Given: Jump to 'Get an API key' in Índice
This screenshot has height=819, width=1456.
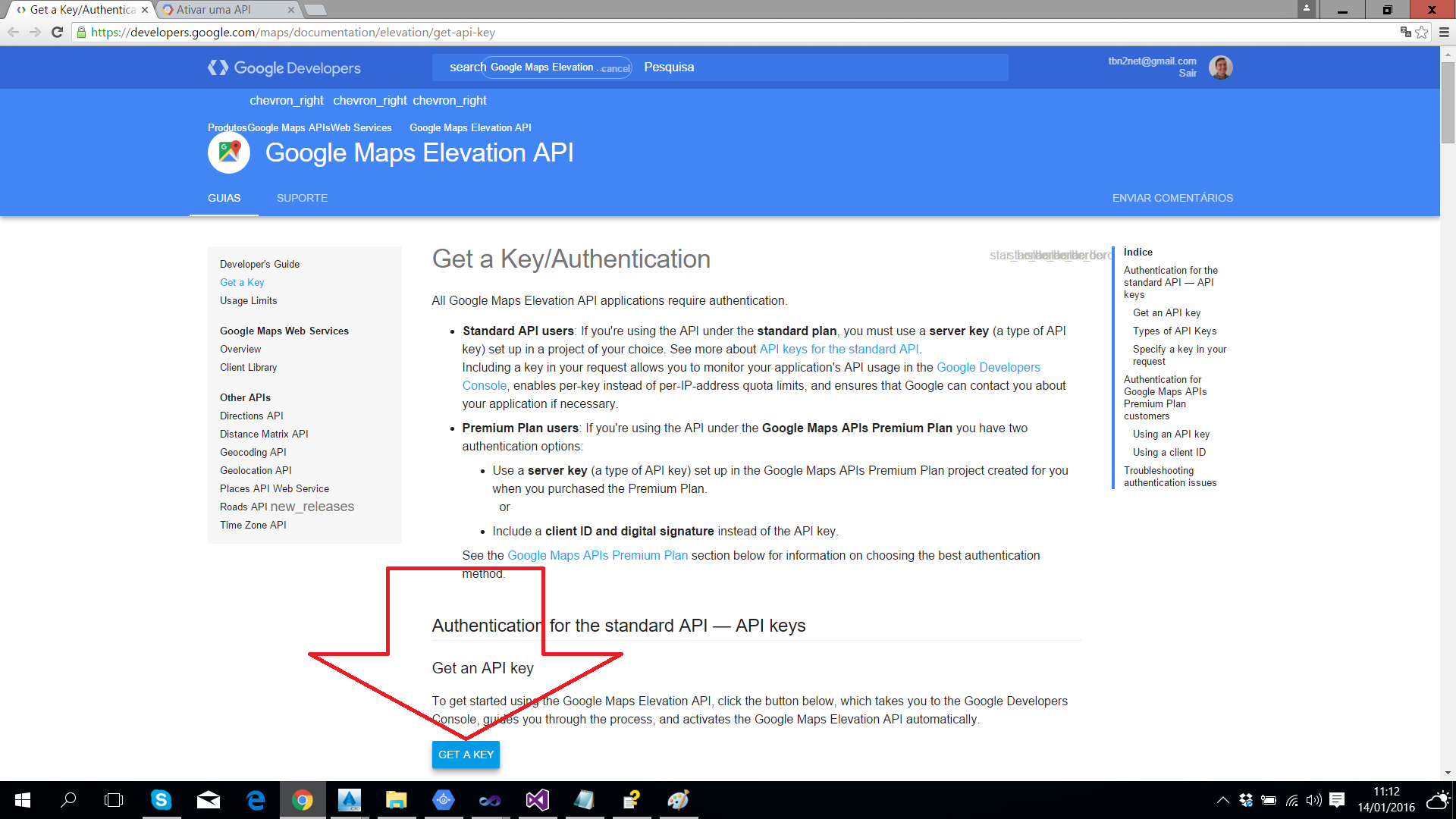Looking at the screenshot, I should (x=1166, y=312).
